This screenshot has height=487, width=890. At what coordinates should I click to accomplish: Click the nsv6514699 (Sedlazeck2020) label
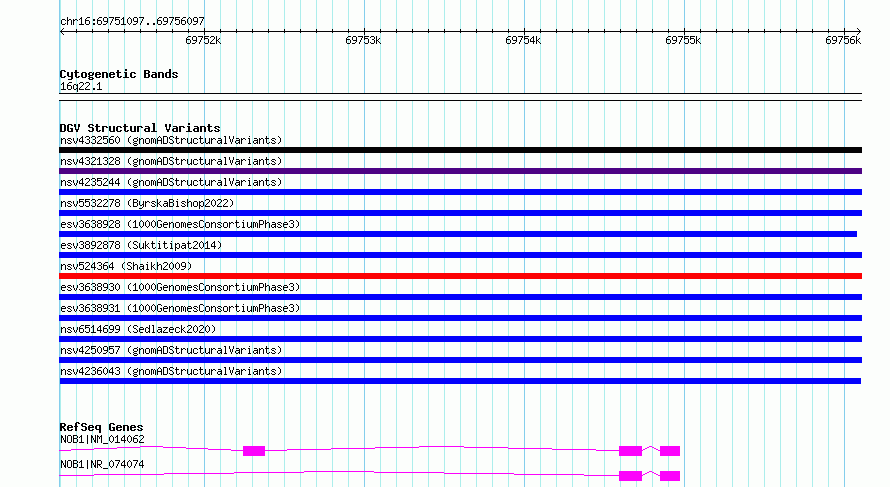pos(138,329)
